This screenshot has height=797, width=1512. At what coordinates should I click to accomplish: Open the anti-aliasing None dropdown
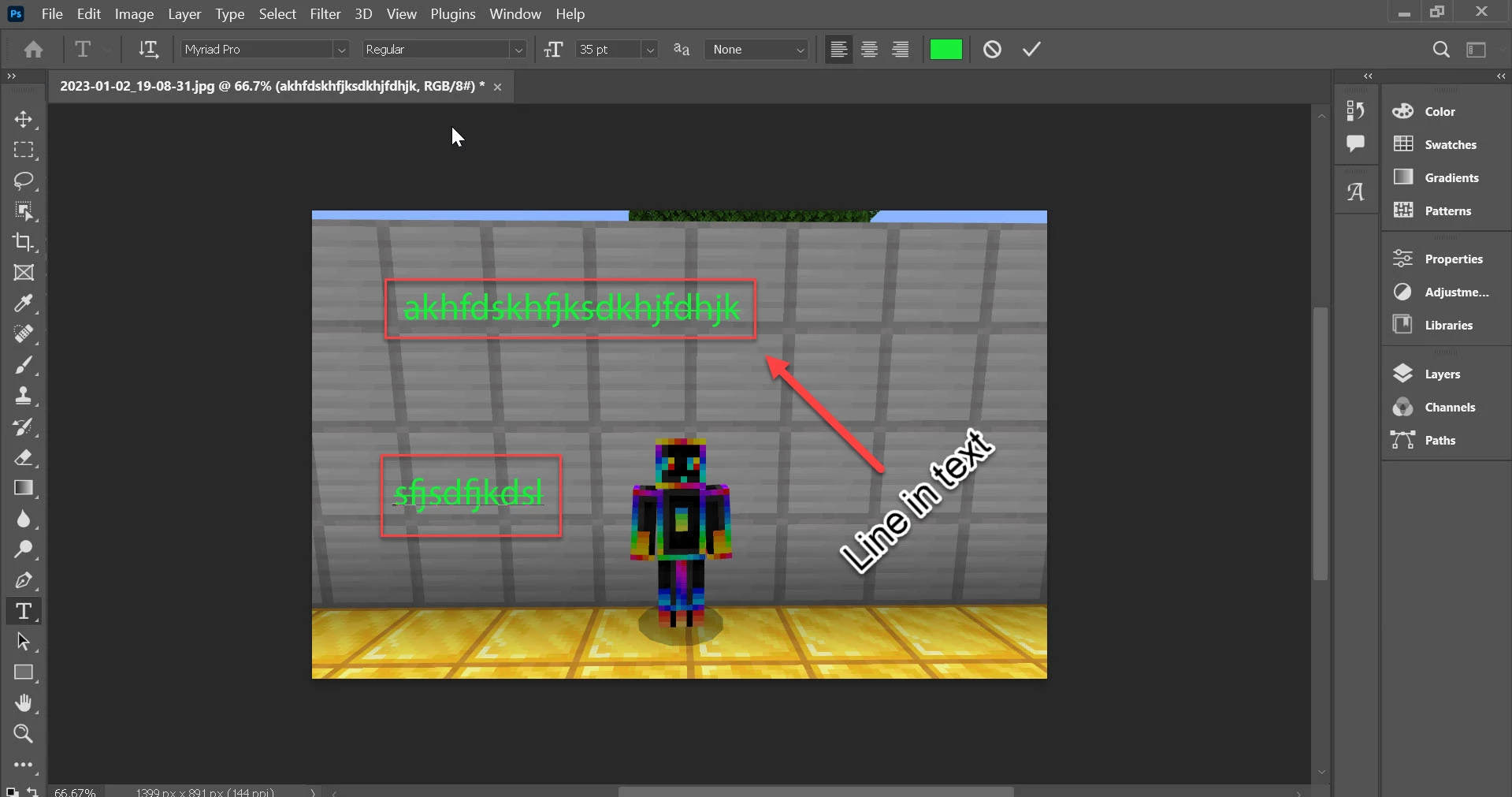tap(756, 50)
